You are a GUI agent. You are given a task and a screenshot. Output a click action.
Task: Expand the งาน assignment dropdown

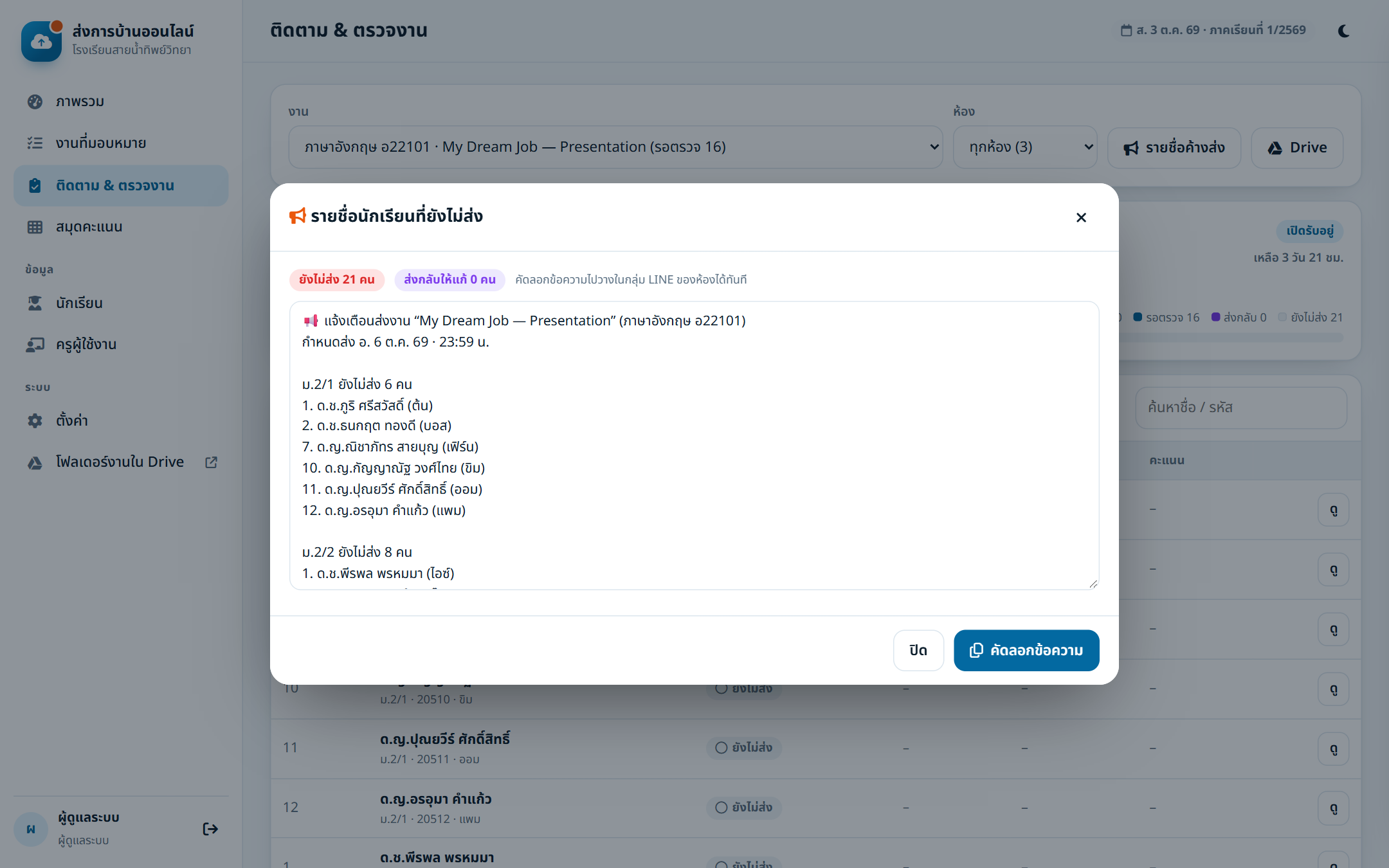coord(615,147)
